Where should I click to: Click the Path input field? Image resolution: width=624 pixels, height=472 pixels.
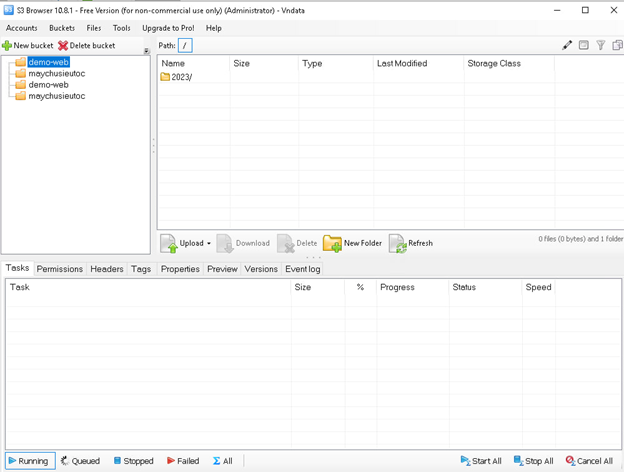tap(185, 46)
